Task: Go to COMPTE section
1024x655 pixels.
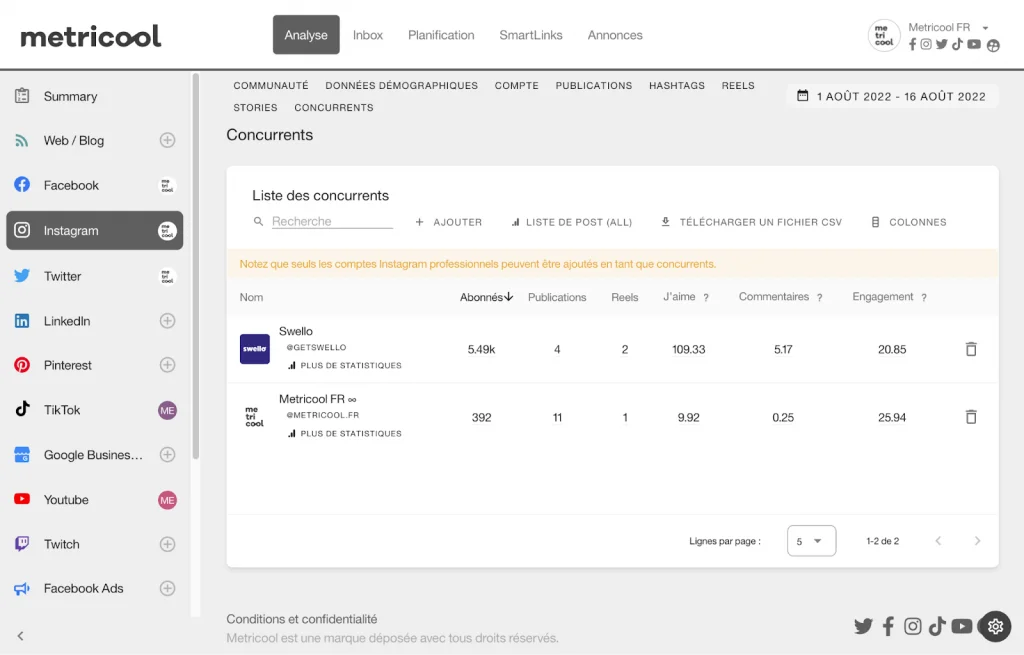Action: click(x=517, y=86)
